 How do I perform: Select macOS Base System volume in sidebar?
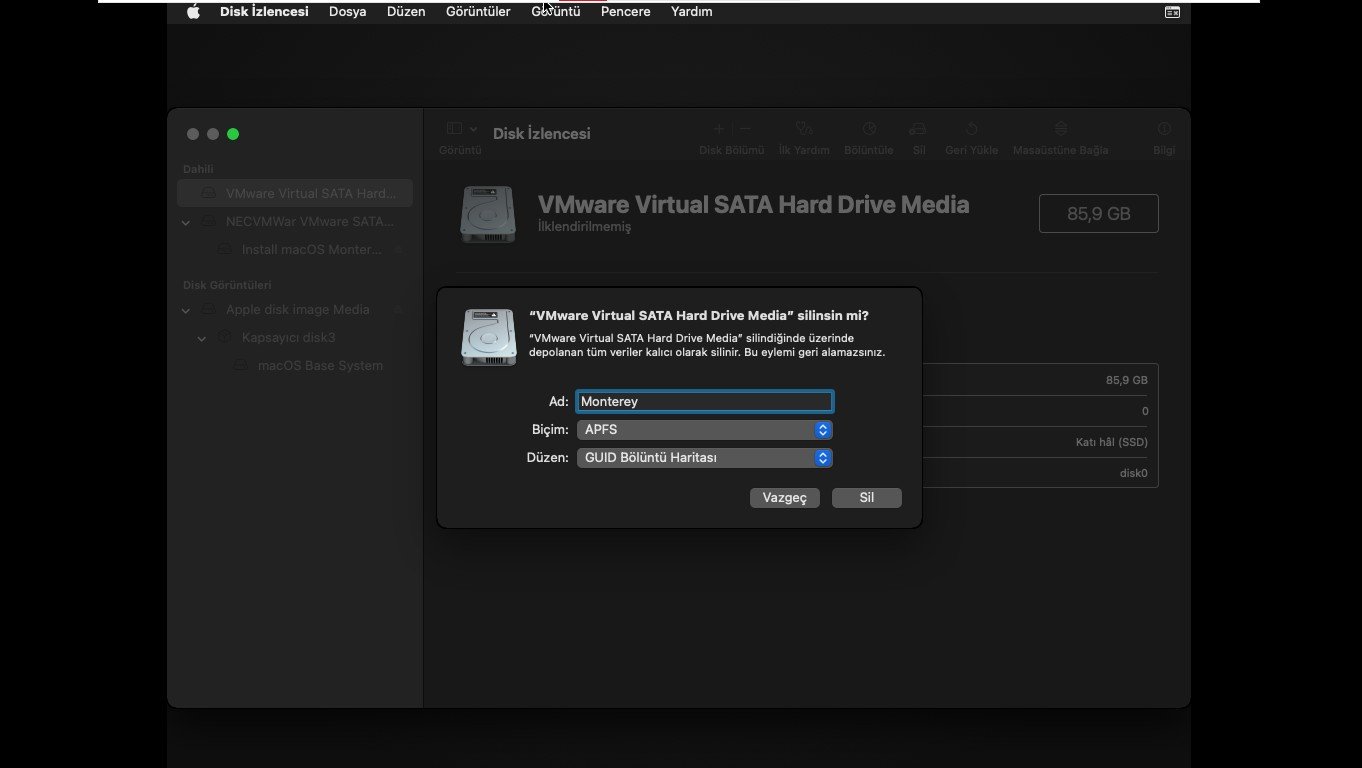click(x=295, y=365)
